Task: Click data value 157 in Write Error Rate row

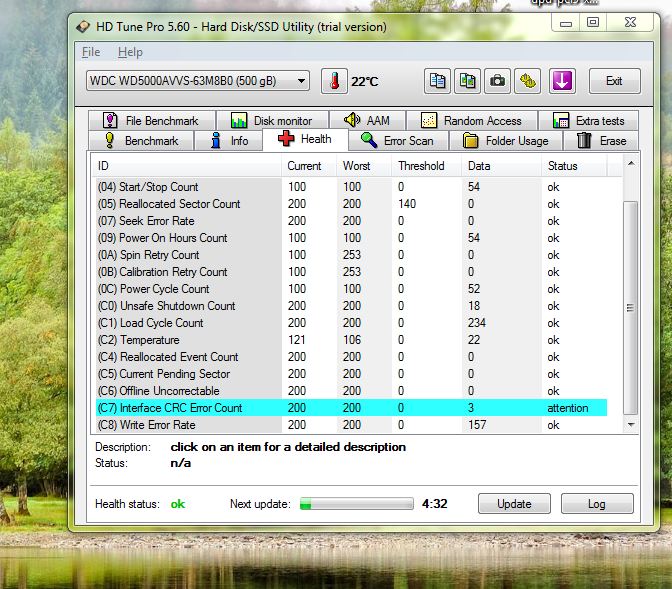Action: (x=477, y=425)
